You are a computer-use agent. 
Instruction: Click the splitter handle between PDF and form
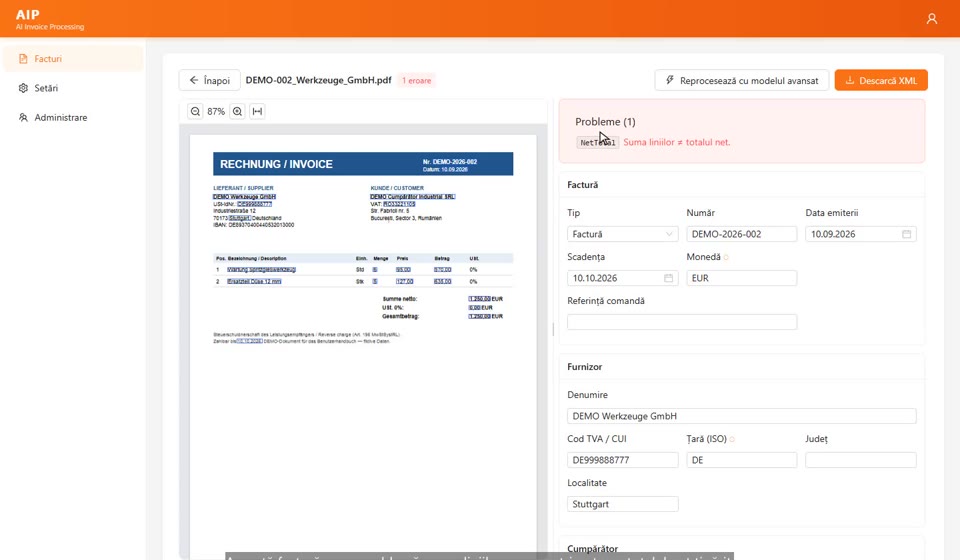pyautogui.click(x=553, y=329)
